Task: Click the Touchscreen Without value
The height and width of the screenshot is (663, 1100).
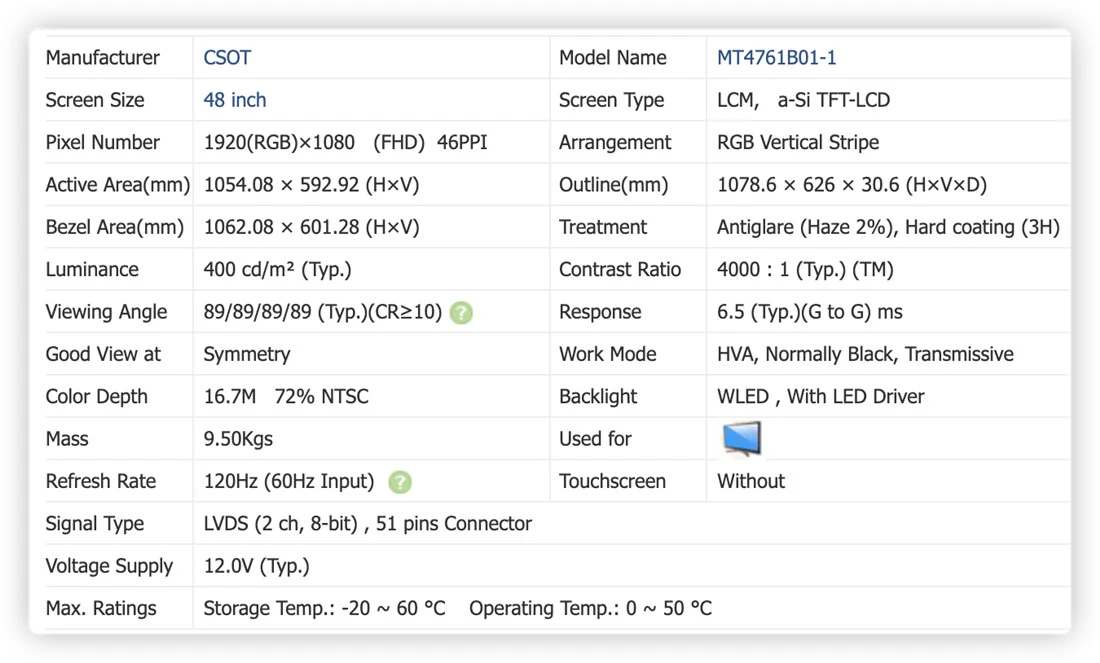Action: point(751,481)
